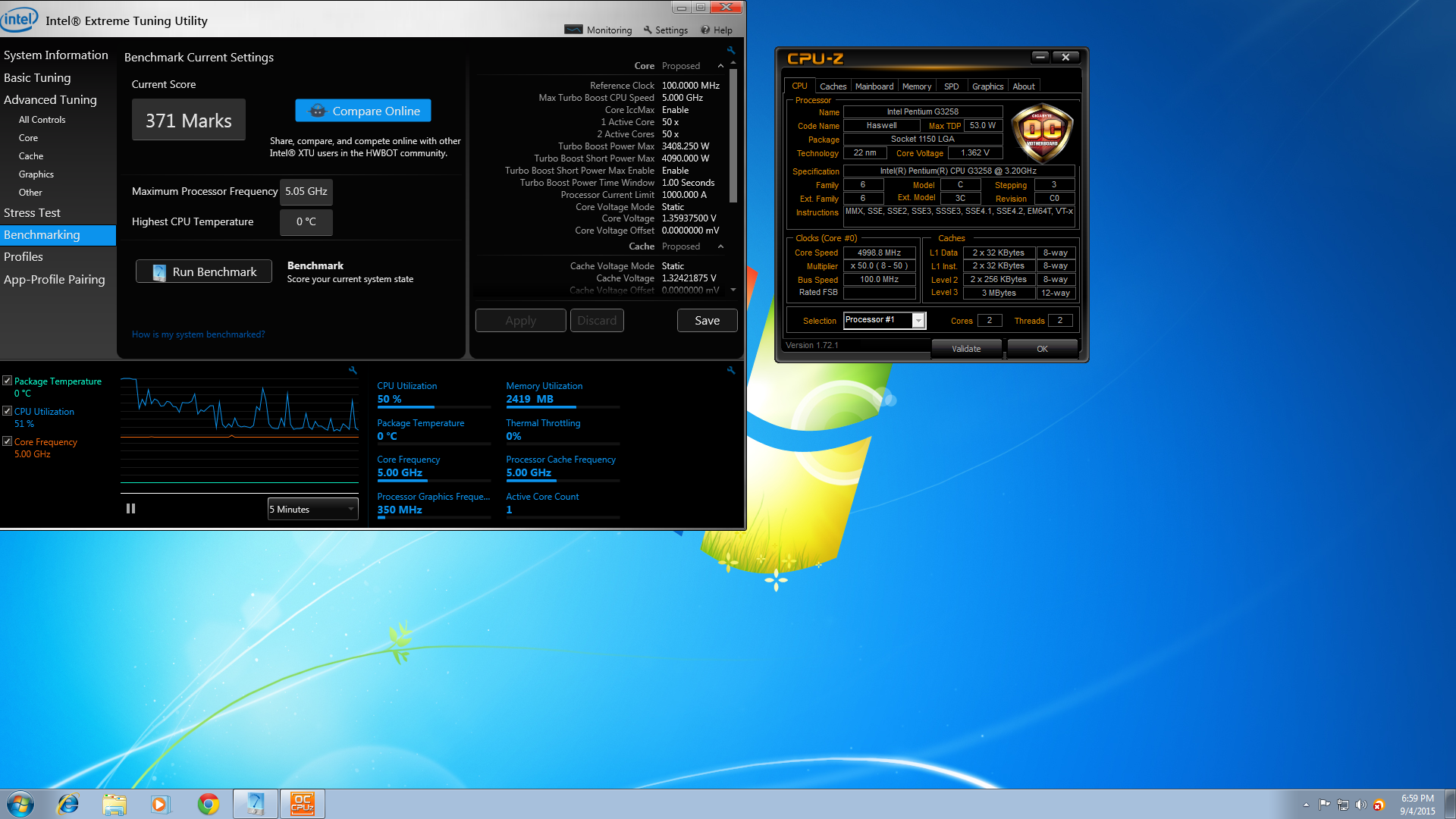This screenshot has height=819, width=1456.
Task: Toggle CPU Utilization graph checkbox
Action: (7, 411)
